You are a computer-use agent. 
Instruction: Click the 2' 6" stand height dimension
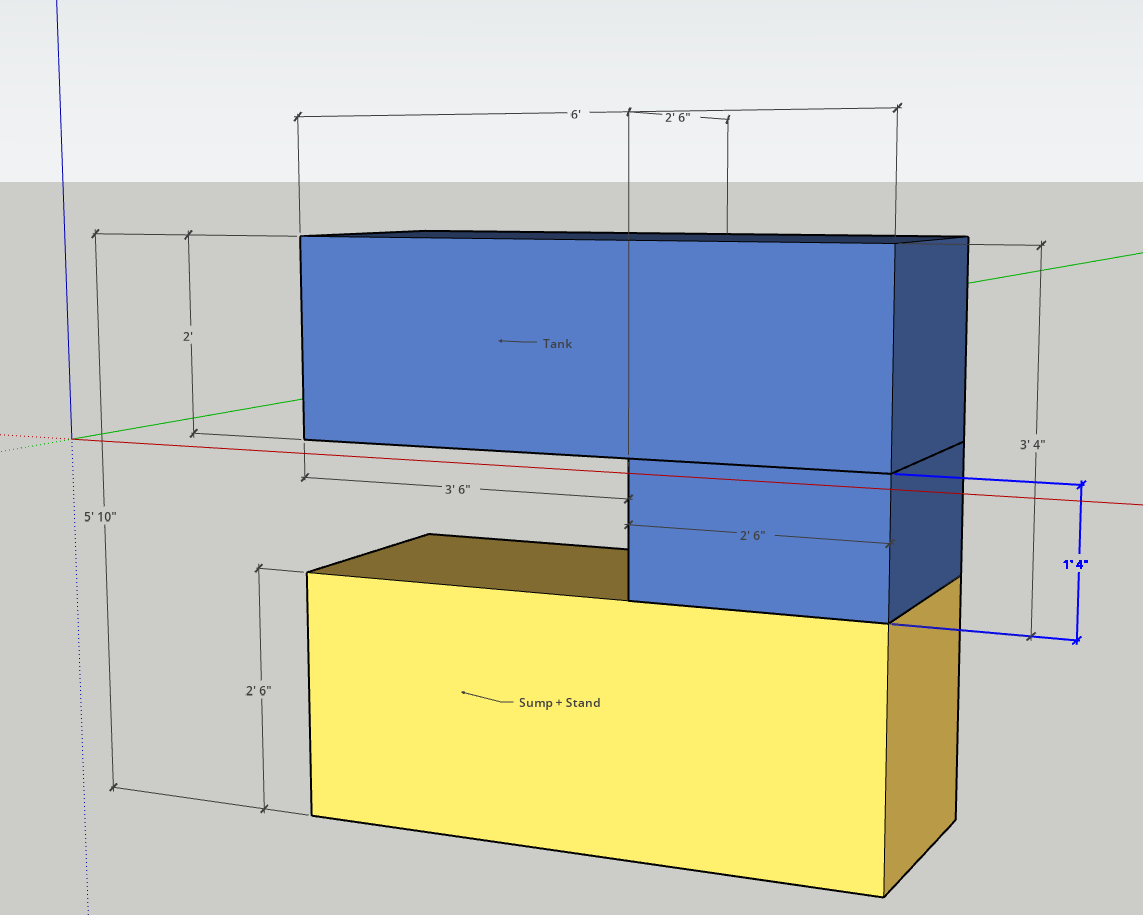click(x=258, y=690)
